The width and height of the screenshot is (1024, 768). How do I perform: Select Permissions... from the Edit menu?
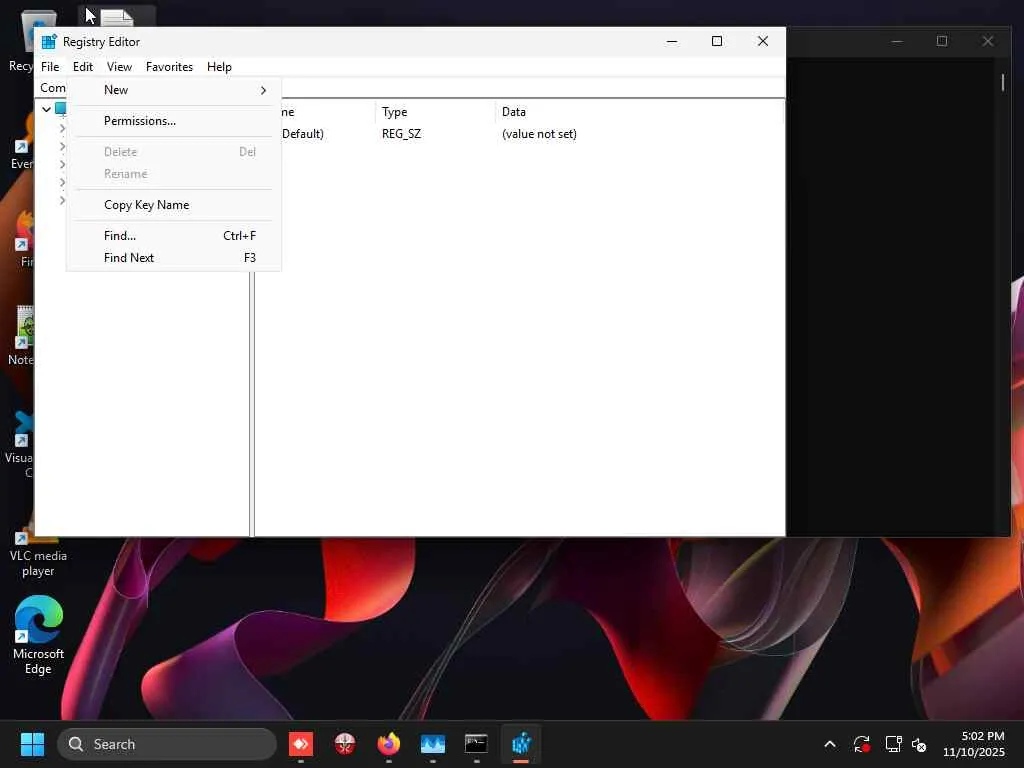[174, 121]
